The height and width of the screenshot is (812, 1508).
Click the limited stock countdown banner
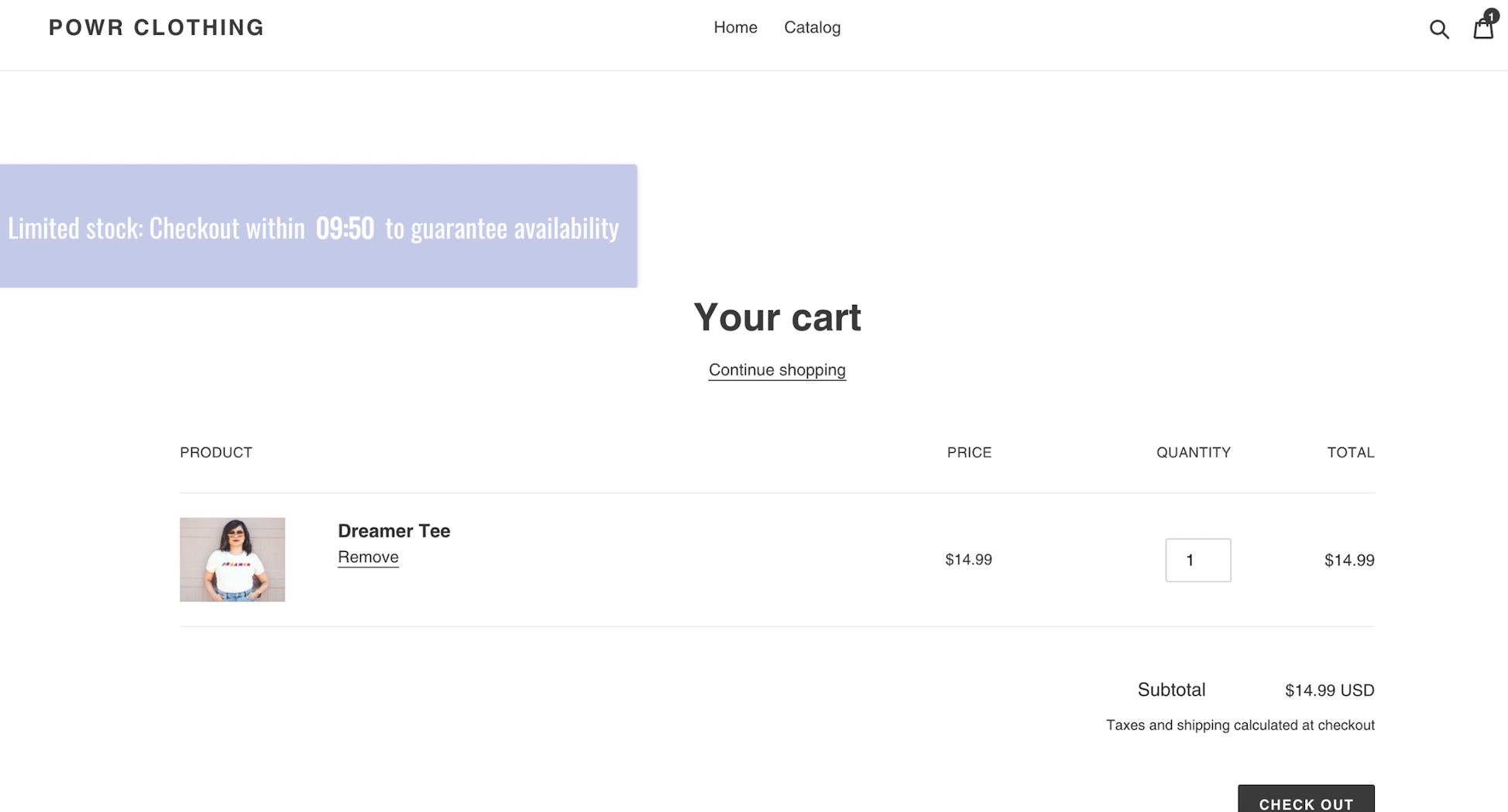(318, 226)
